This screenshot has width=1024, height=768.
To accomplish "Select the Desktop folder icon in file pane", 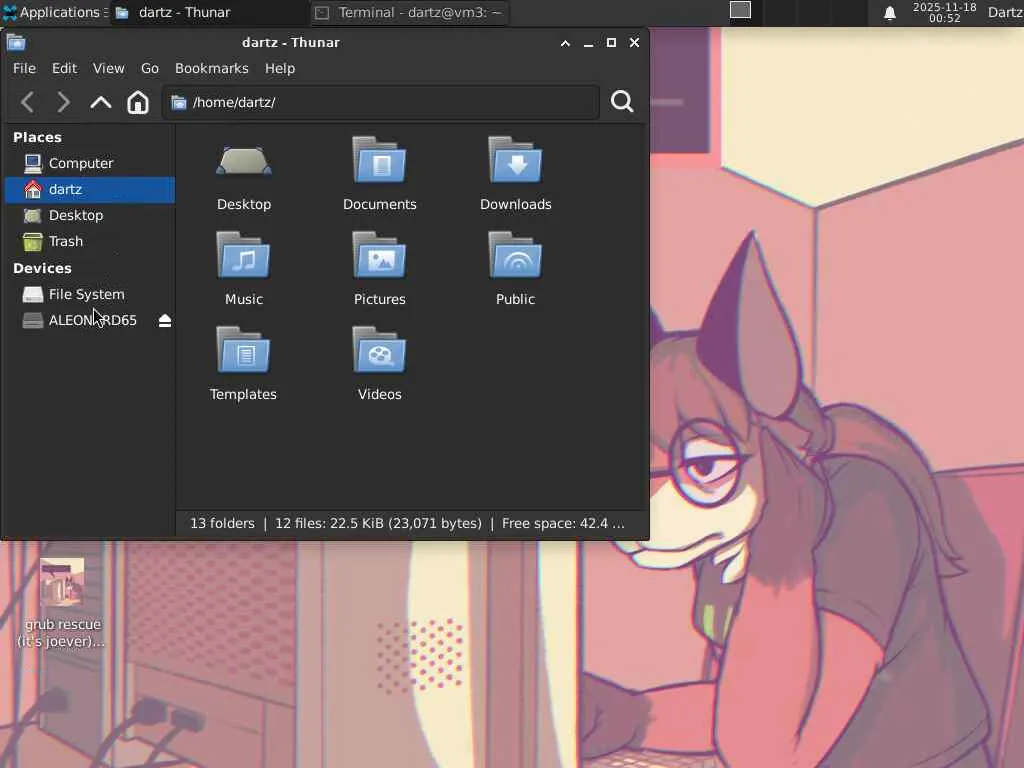I will pyautogui.click(x=244, y=161).
